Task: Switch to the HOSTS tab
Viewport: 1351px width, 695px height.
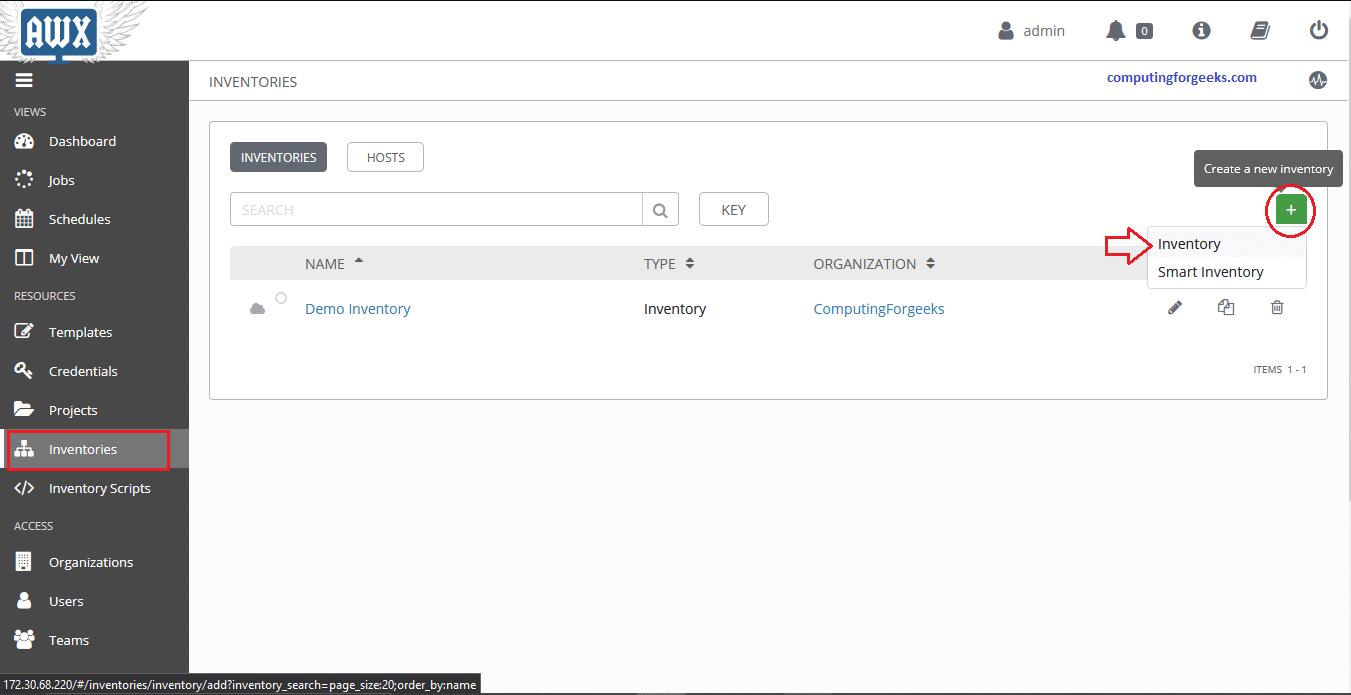Action: click(385, 156)
